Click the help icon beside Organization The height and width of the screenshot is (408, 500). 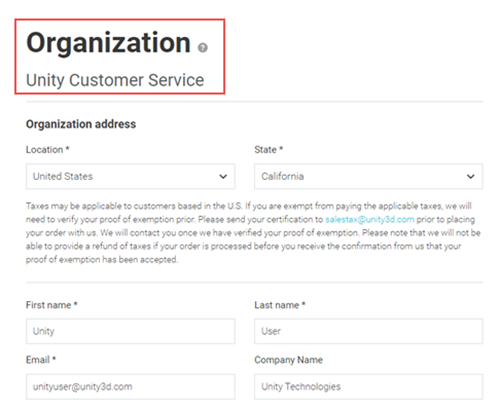click(203, 48)
